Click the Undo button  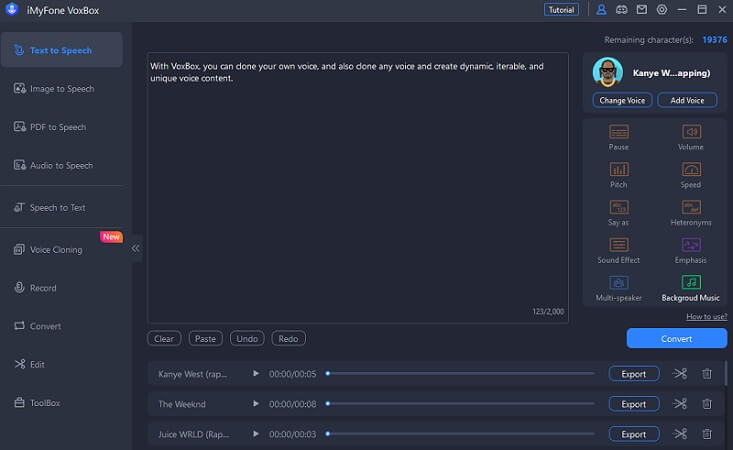[247, 339]
